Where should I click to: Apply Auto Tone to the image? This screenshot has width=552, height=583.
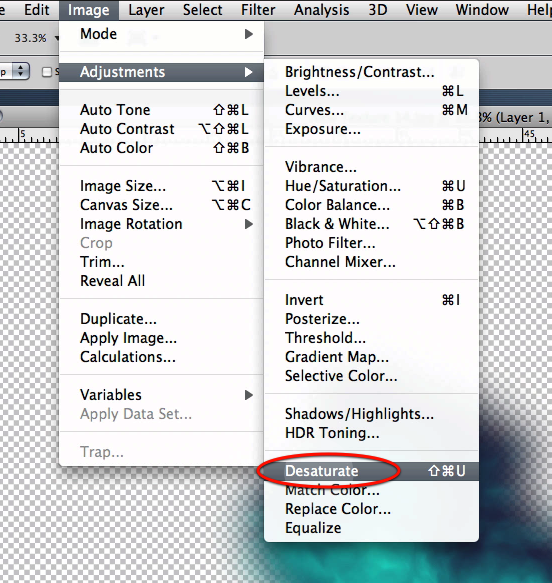[162, 110]
